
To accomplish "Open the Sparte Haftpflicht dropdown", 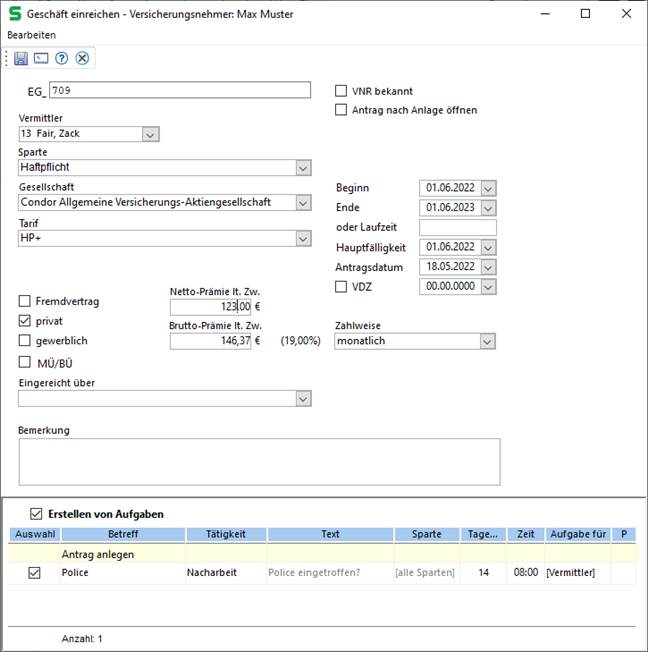I will click(x=303, y=168).
